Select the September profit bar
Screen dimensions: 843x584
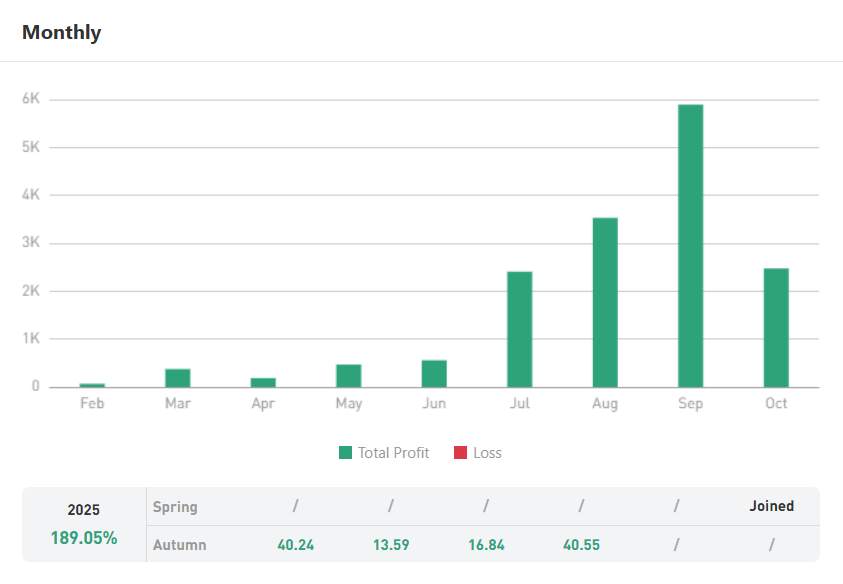pos(690,245)
